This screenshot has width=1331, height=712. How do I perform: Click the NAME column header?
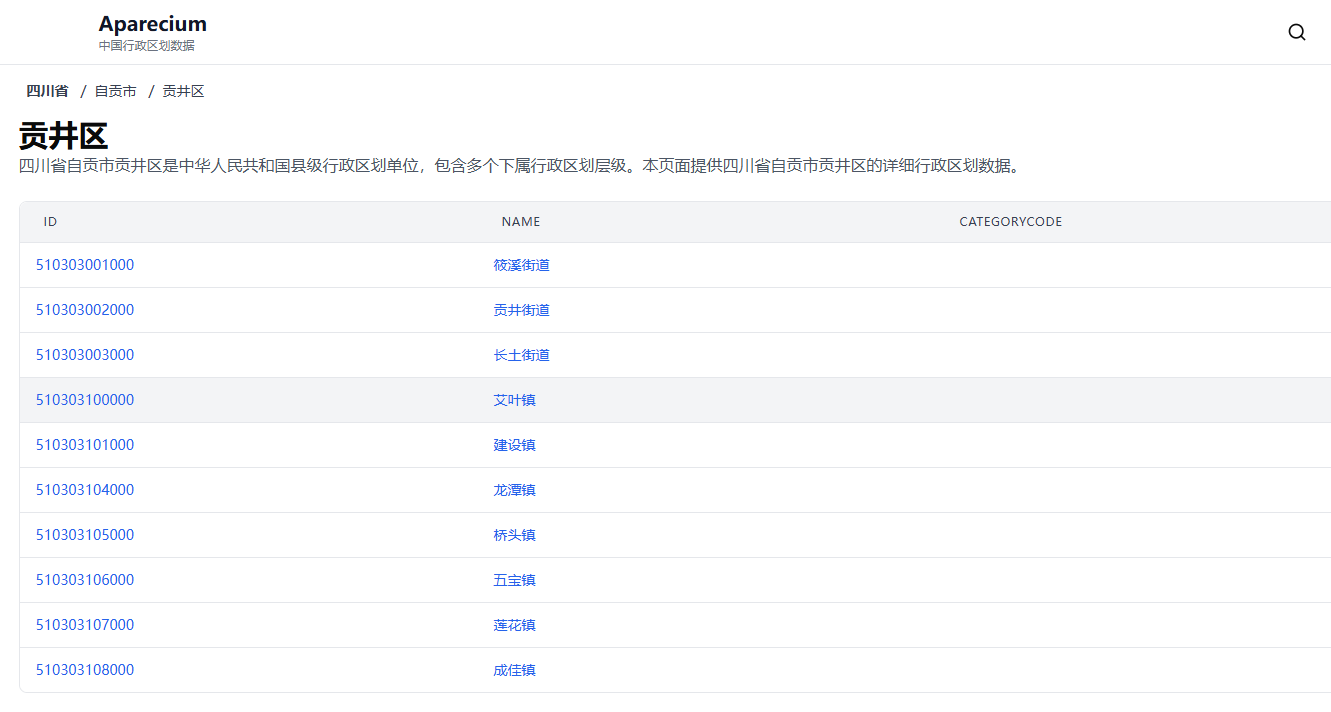pos(521,222)
